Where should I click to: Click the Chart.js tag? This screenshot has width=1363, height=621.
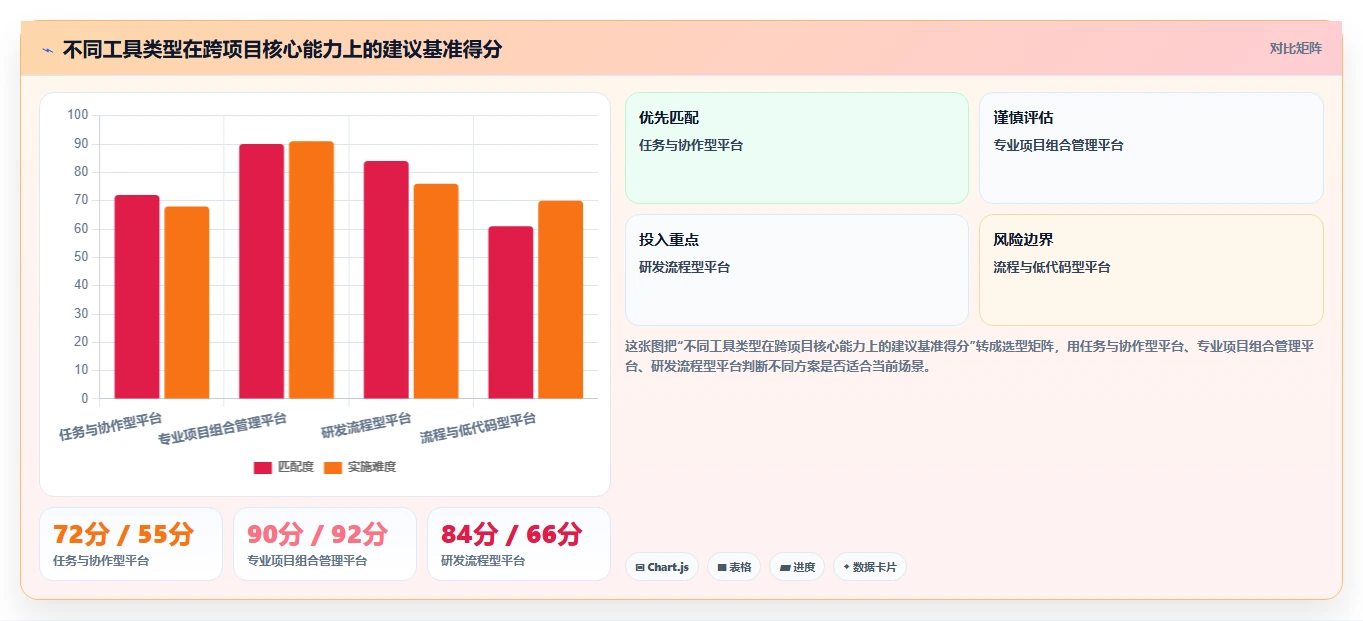[x=662, y=567]
